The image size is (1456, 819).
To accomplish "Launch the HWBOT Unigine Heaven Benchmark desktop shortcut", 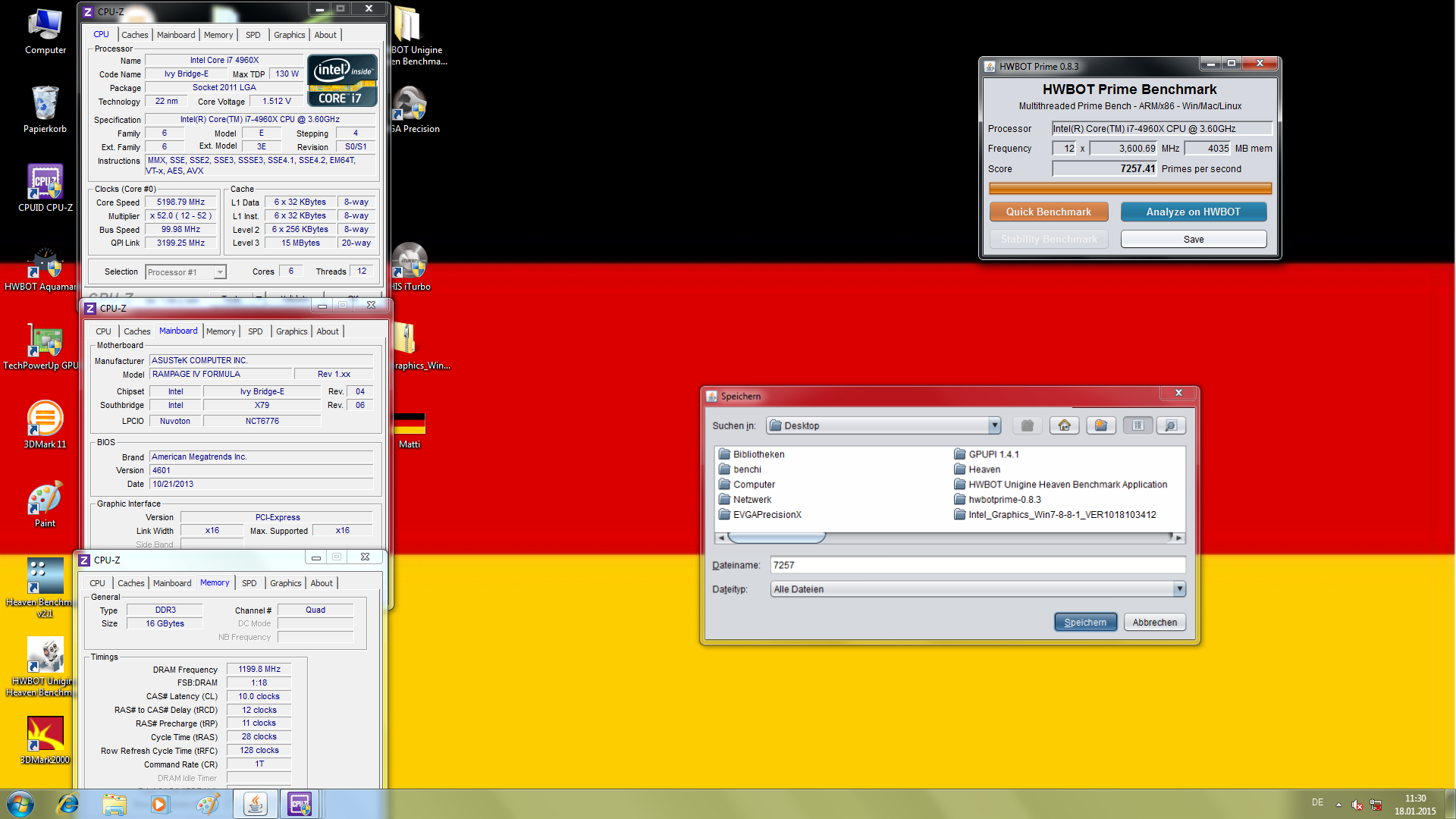I will pos(40,667).
